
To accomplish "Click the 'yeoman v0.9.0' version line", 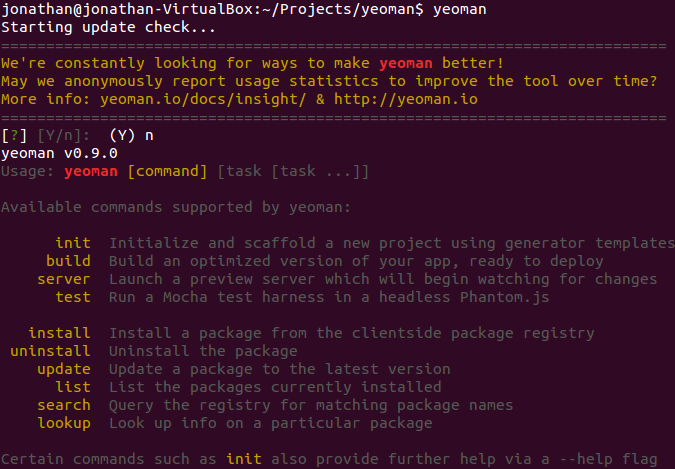I will coord(59,154).
